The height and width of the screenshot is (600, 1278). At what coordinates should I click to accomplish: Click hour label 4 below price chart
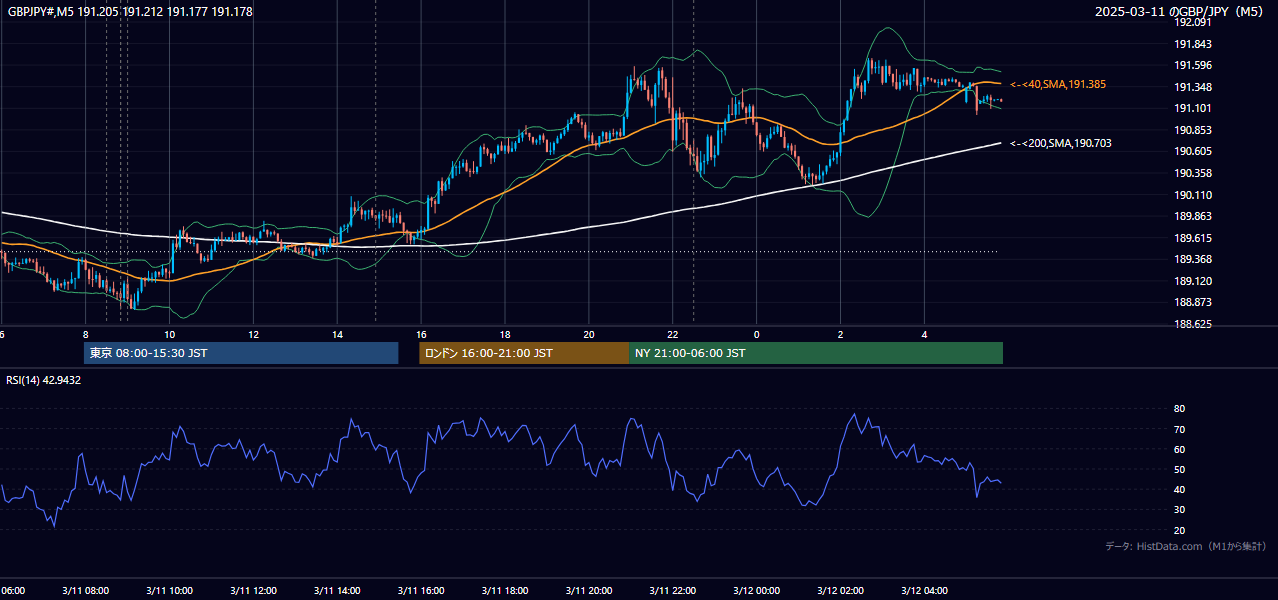click(925, 334)
